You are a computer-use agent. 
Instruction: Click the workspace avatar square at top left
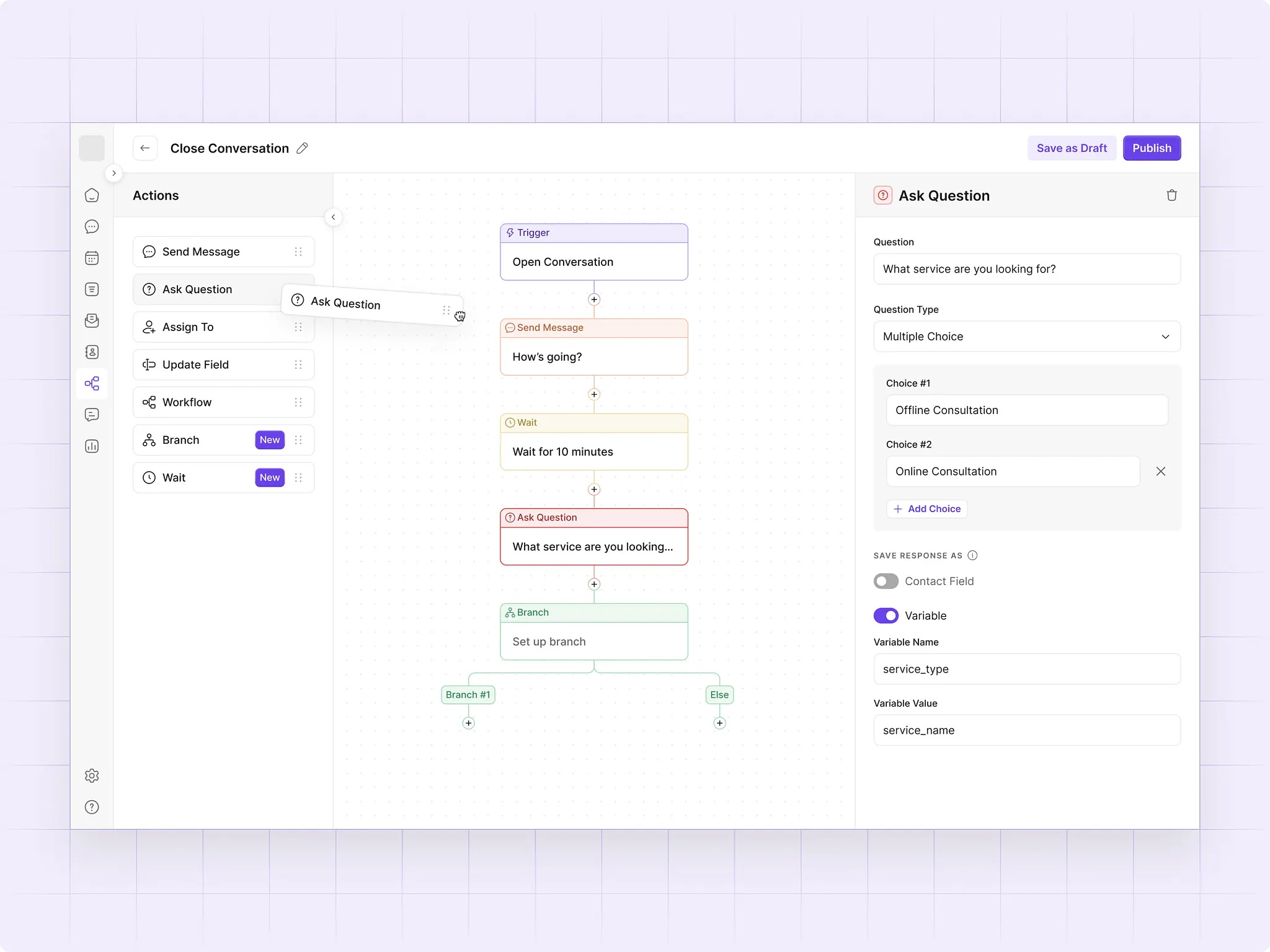tap(92, 148)
